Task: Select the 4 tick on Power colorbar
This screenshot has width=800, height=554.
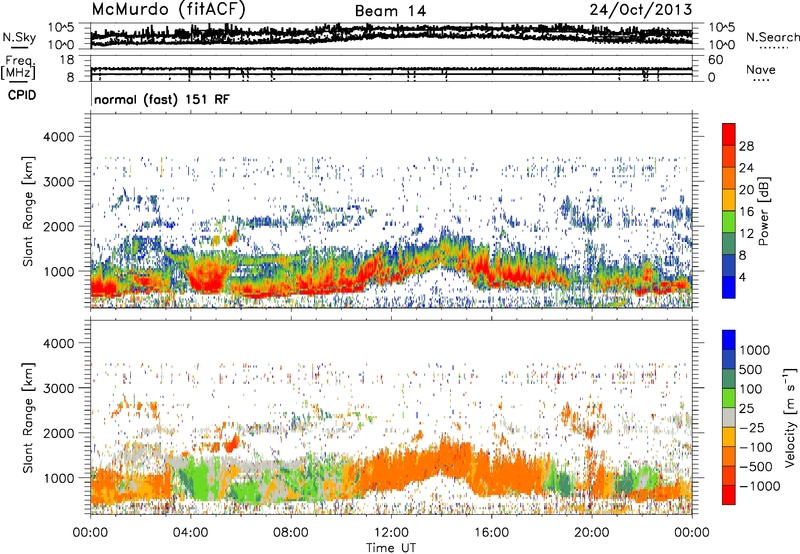Action: click(x=742, y=277)
